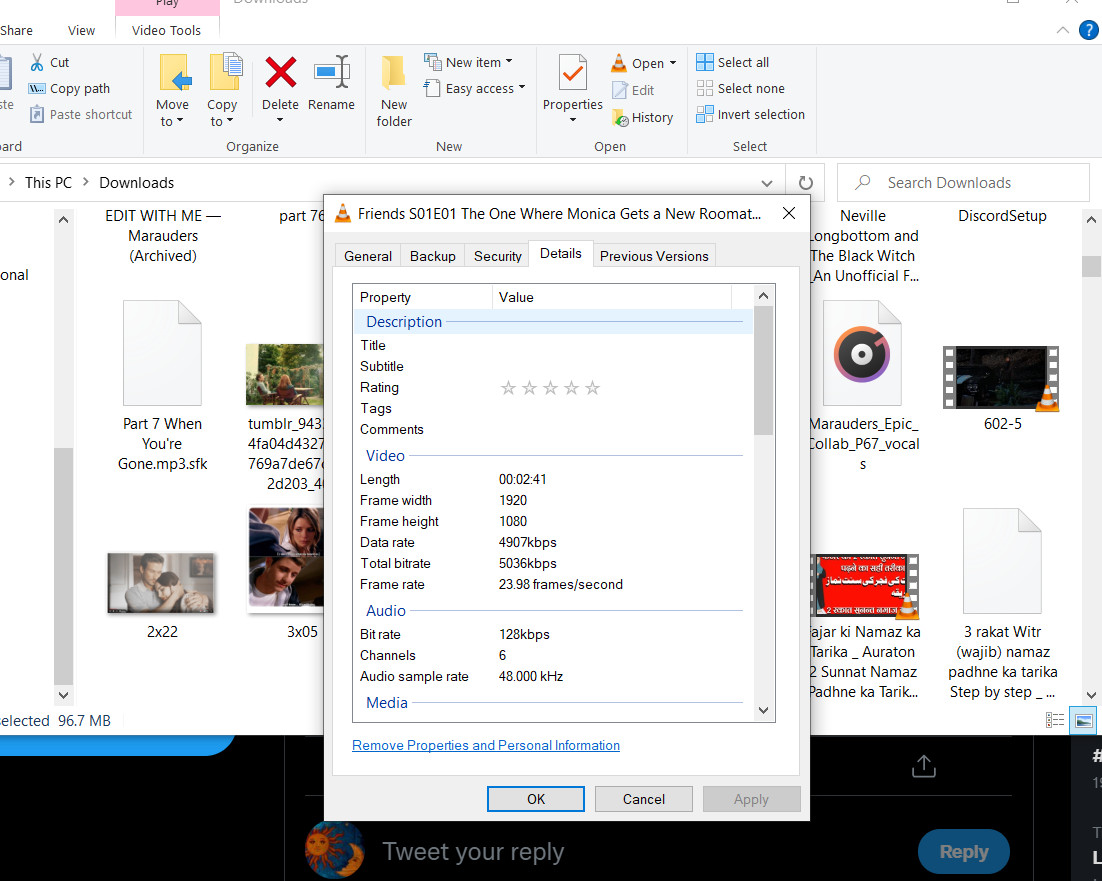The height and width of the screenshot is (881, 1102).
Task: Create a New folder from ribbon
Action: click(x=394, y=91)
